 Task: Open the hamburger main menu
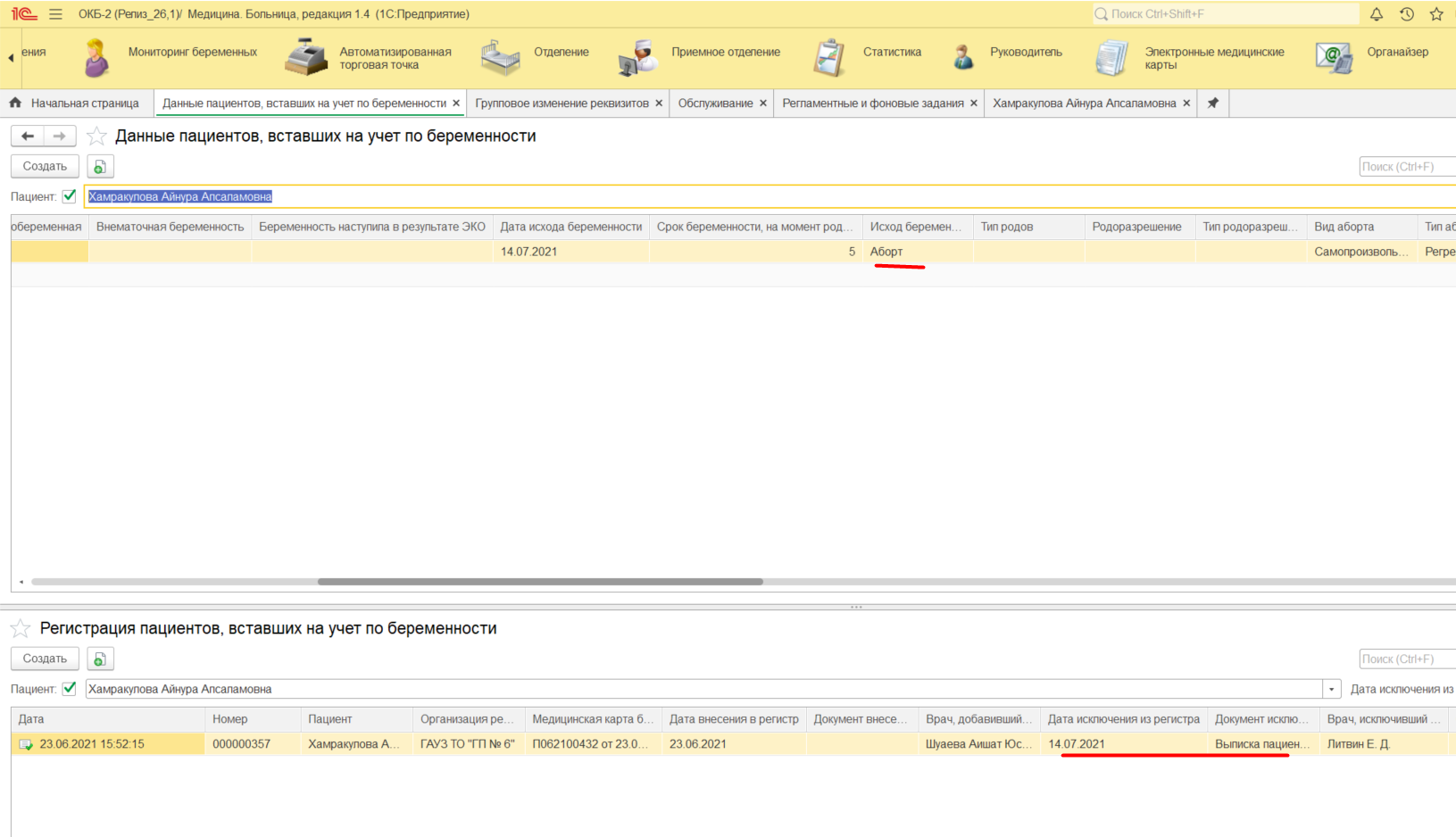coord(55,14)
